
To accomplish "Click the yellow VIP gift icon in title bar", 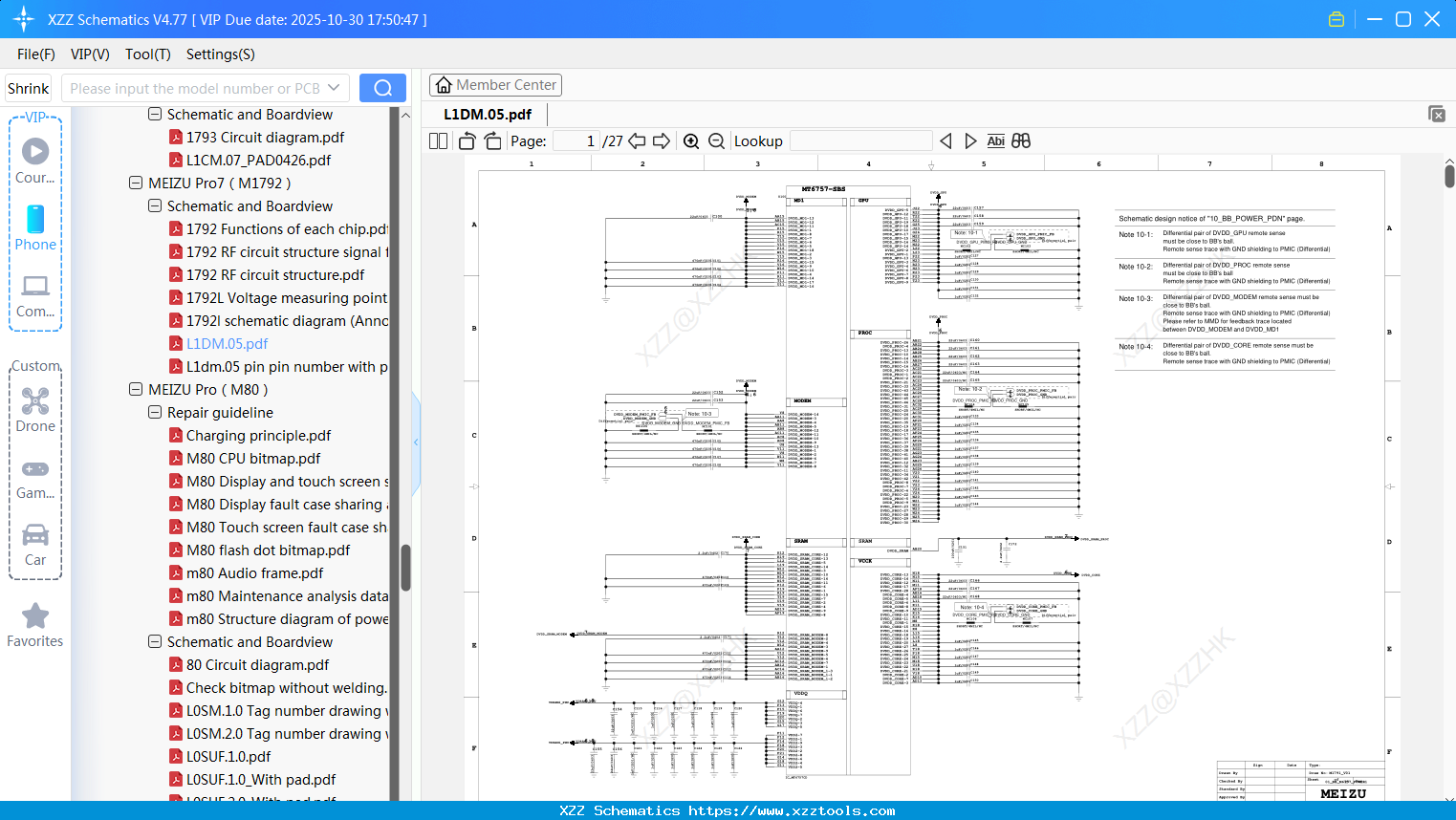I will tap(1336, 19).
